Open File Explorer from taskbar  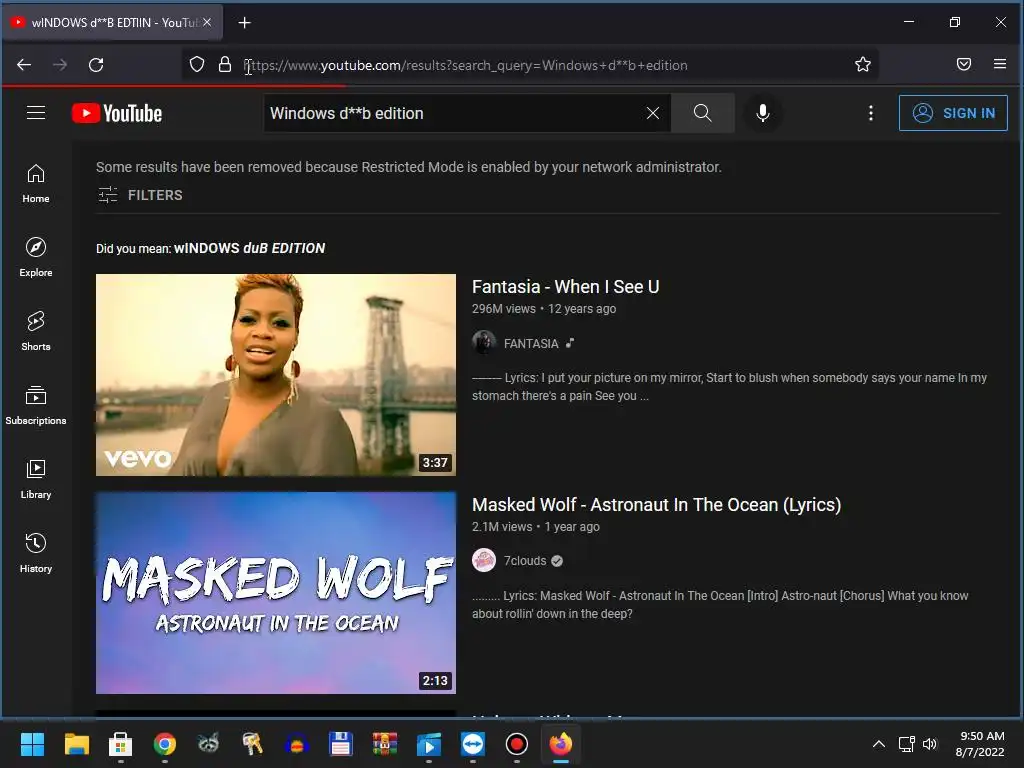[x=76, y=744]
